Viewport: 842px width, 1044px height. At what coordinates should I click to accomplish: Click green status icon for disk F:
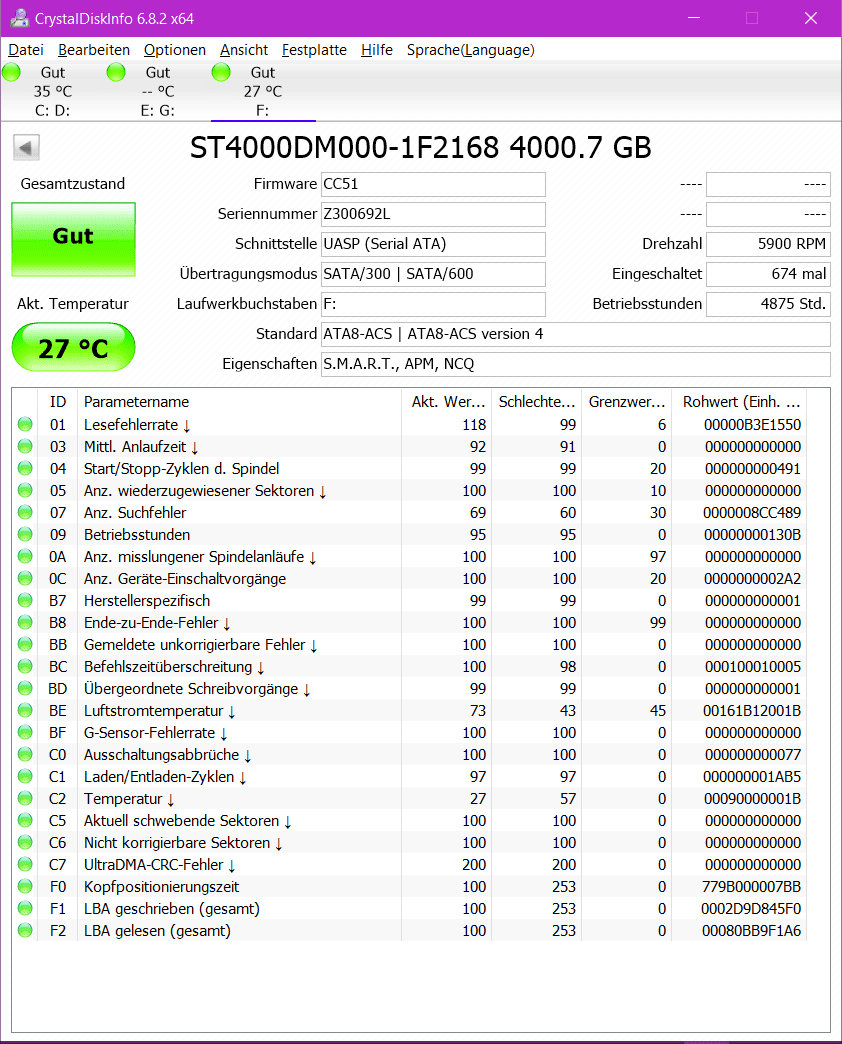[221, 72]
